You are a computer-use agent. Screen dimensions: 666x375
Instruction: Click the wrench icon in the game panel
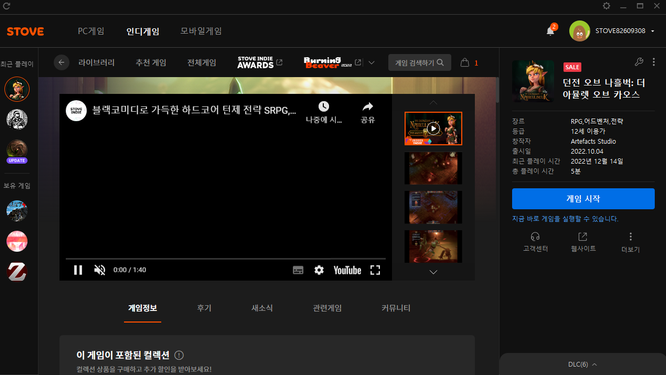point(638,62)
